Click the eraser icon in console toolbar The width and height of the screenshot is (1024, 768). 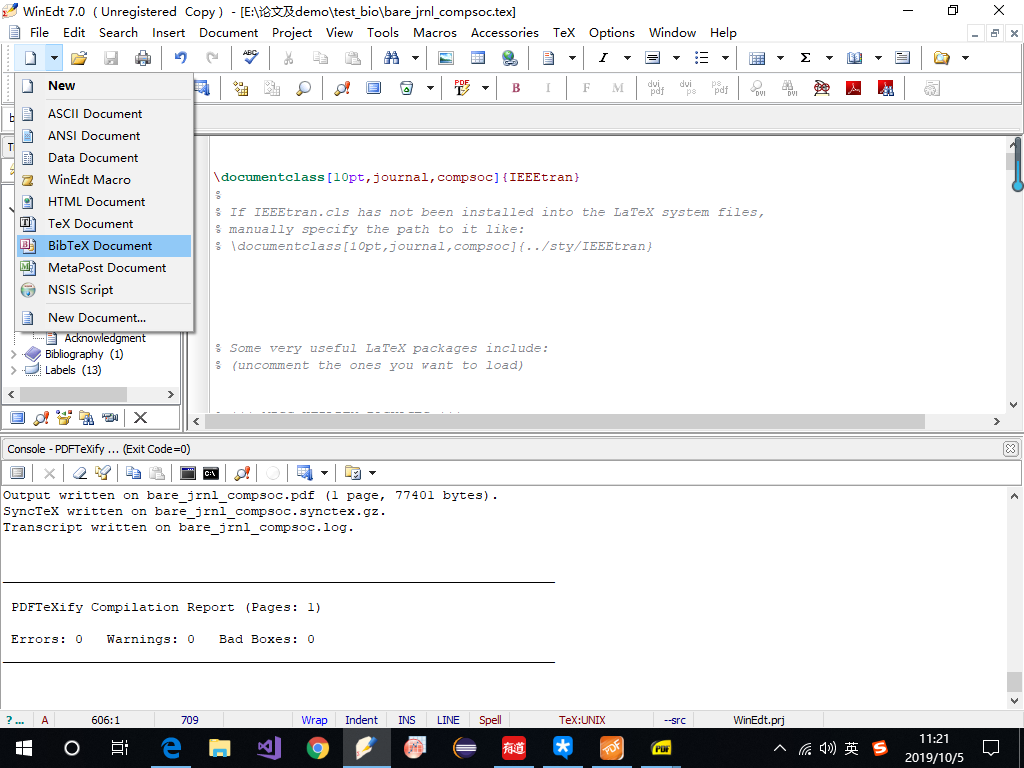pyautogui.click(x=80, y=473)
